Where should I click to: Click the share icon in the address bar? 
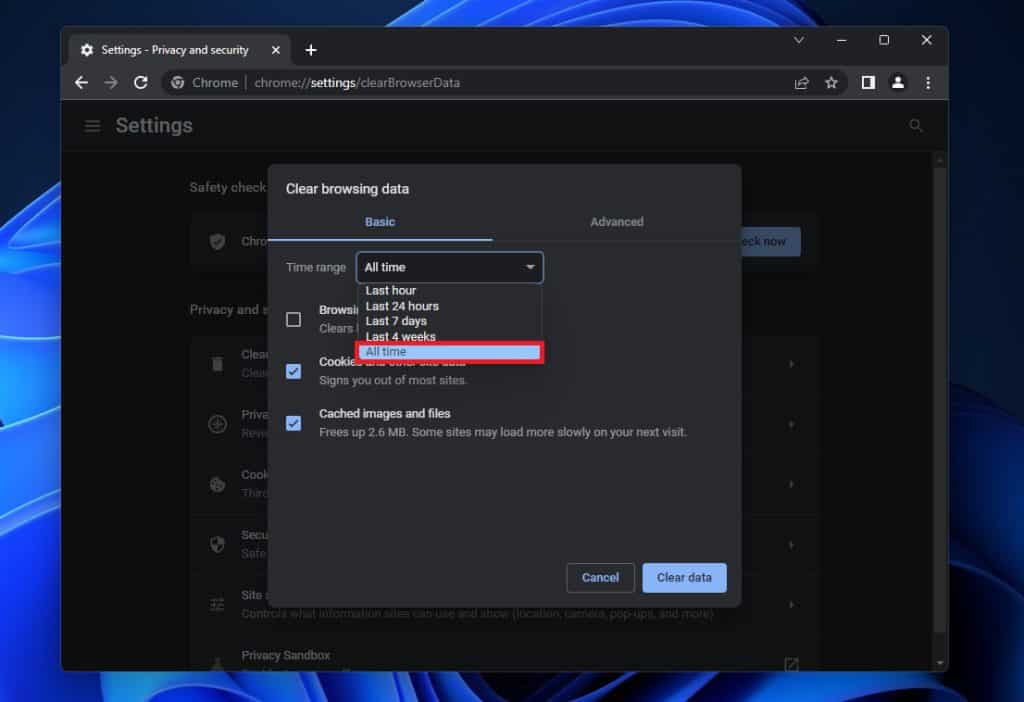pos(802,82)
